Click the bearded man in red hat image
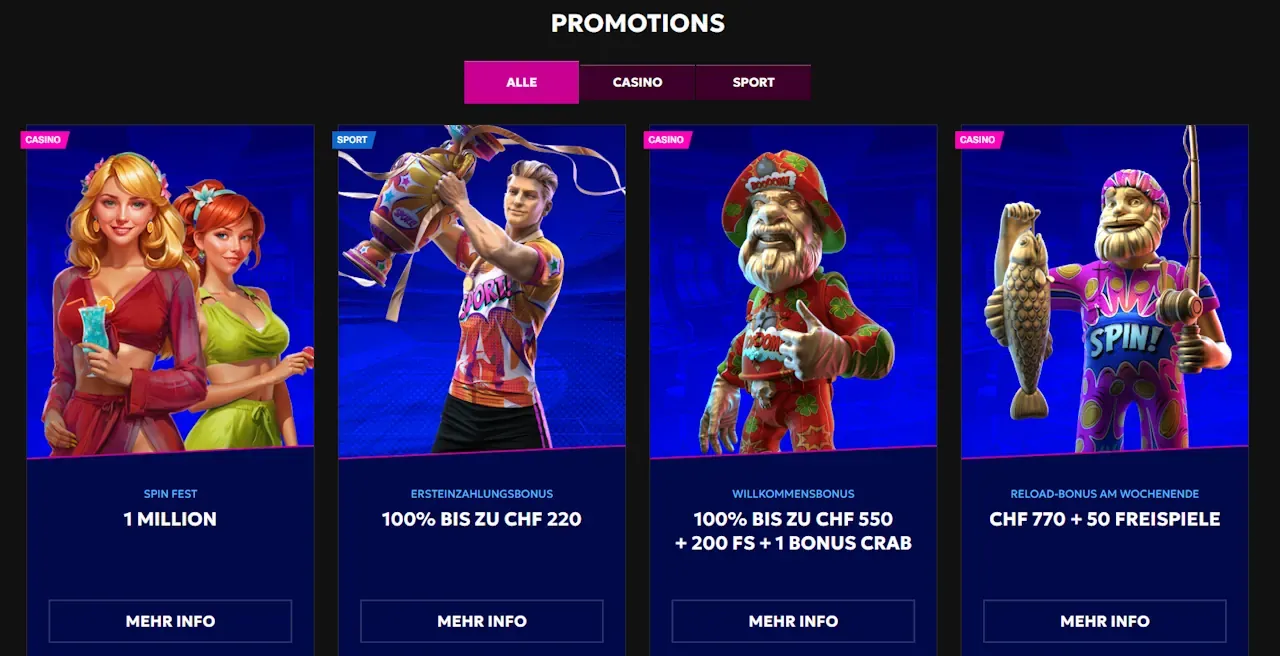The width and height of the screenshot is (1280, 656). 793,292
